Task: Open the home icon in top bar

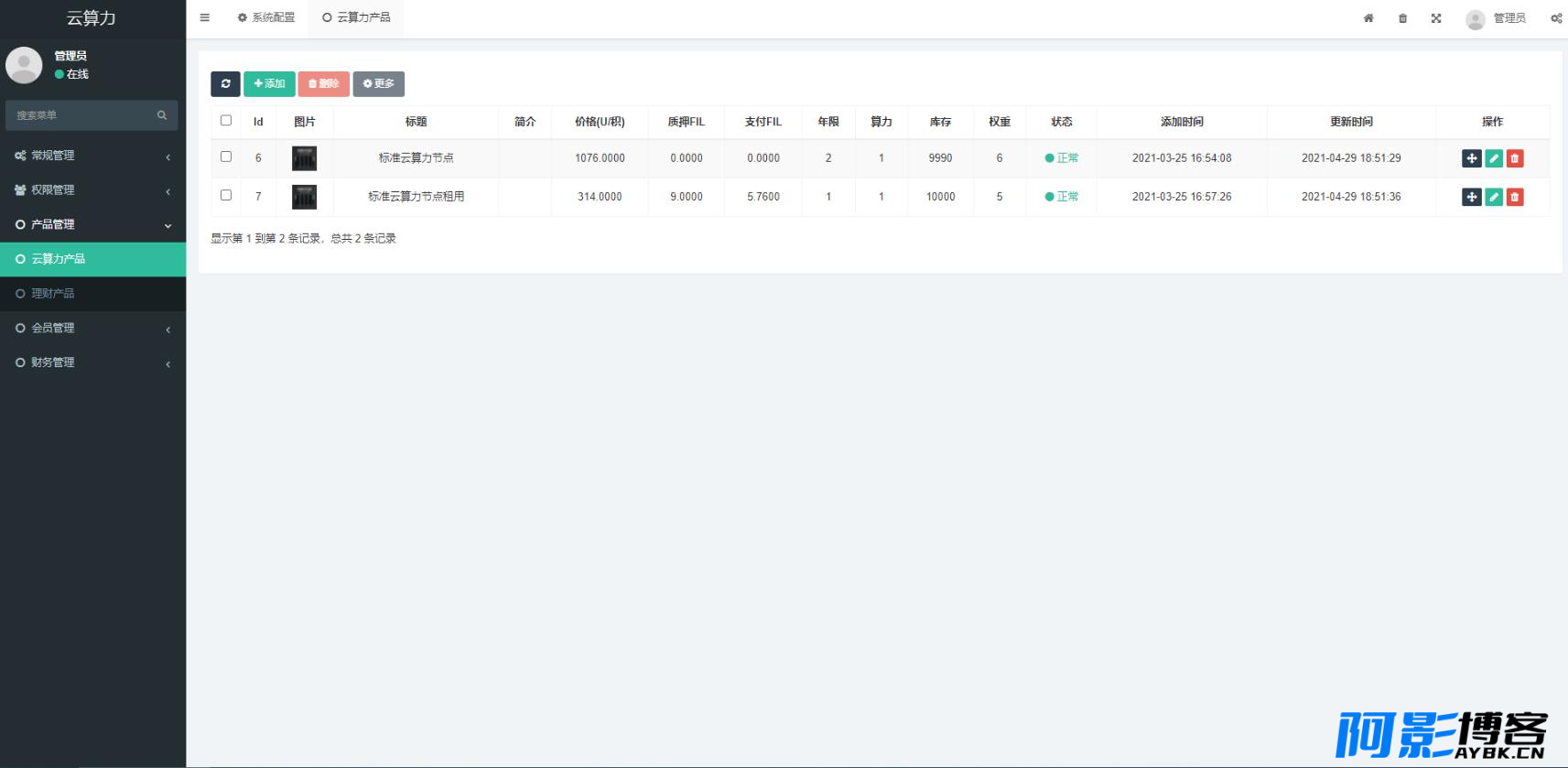Action: tap(1368, 18)
